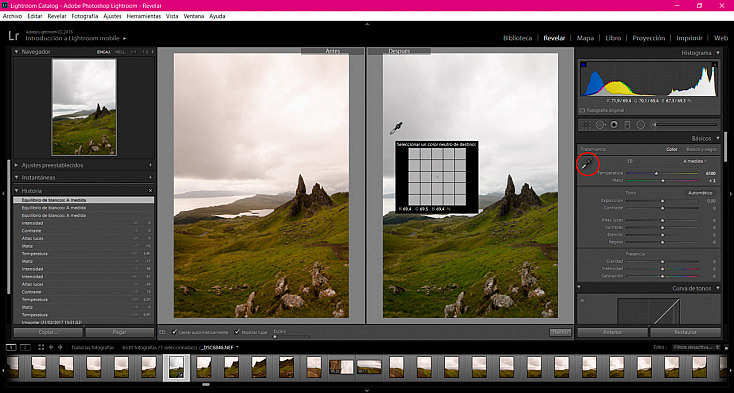This screenshot has width=734, height=393.
Task: Open Filtros desactivados filter dropdown
Action: click(697, 348)
